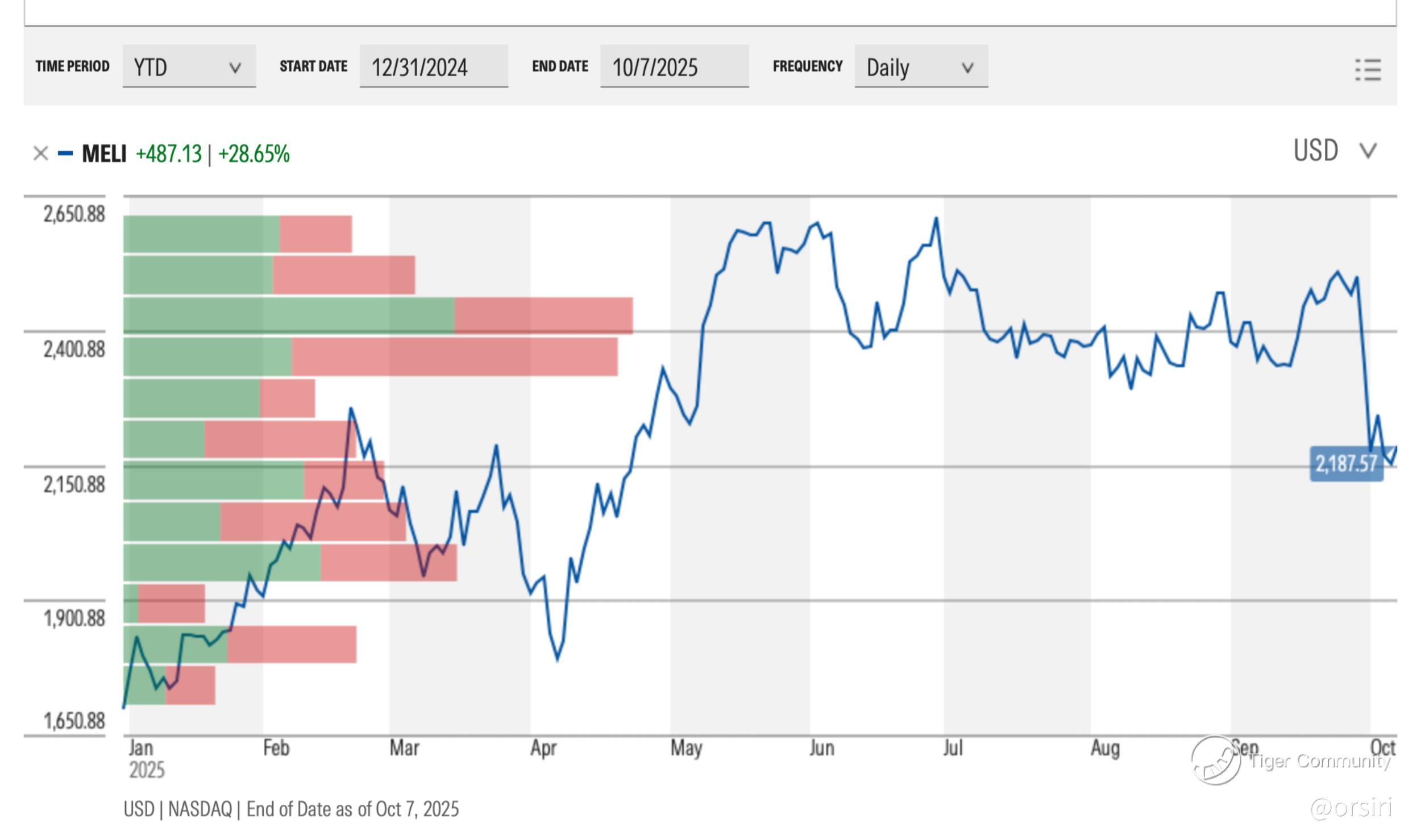The height and width of the screenshot is (840, 1421).
Task: Click the red portion of the top volume bar
Action: 315,234
